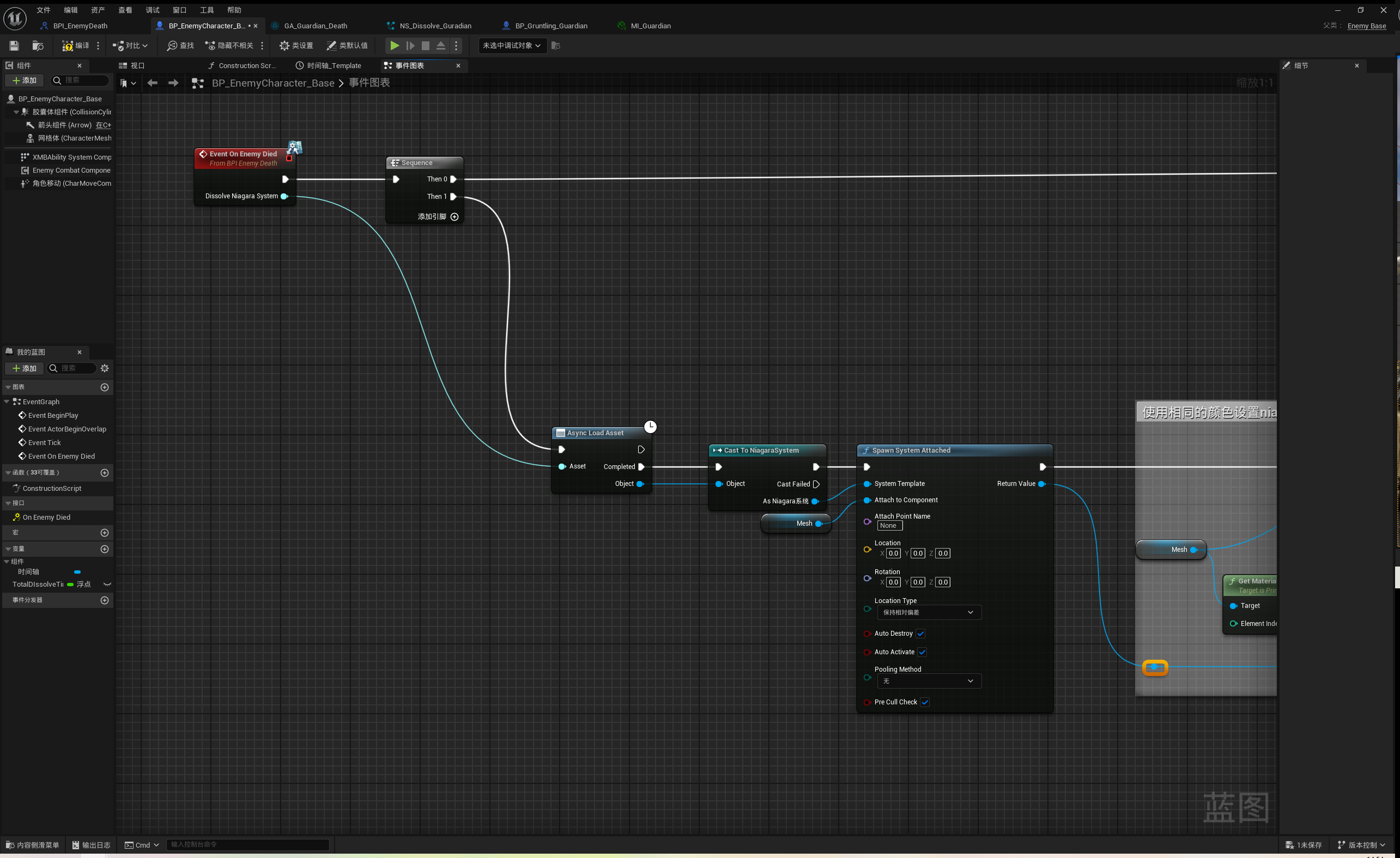Navigate back with the left arrow
1400x858 pixels.
[152, 83]
